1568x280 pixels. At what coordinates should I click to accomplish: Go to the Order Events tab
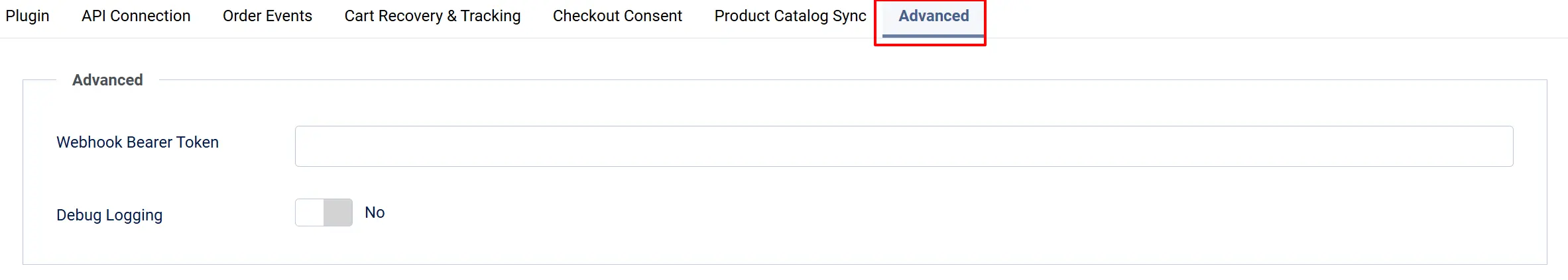(x=267, y=16)
